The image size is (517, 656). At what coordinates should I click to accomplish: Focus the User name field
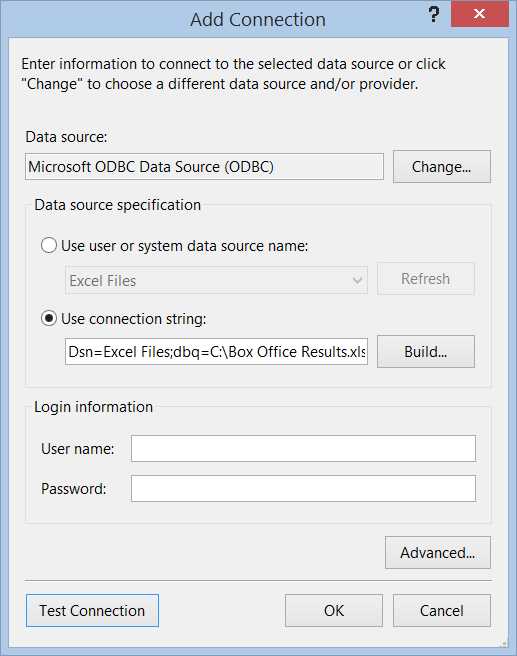[x=303, y=448]
